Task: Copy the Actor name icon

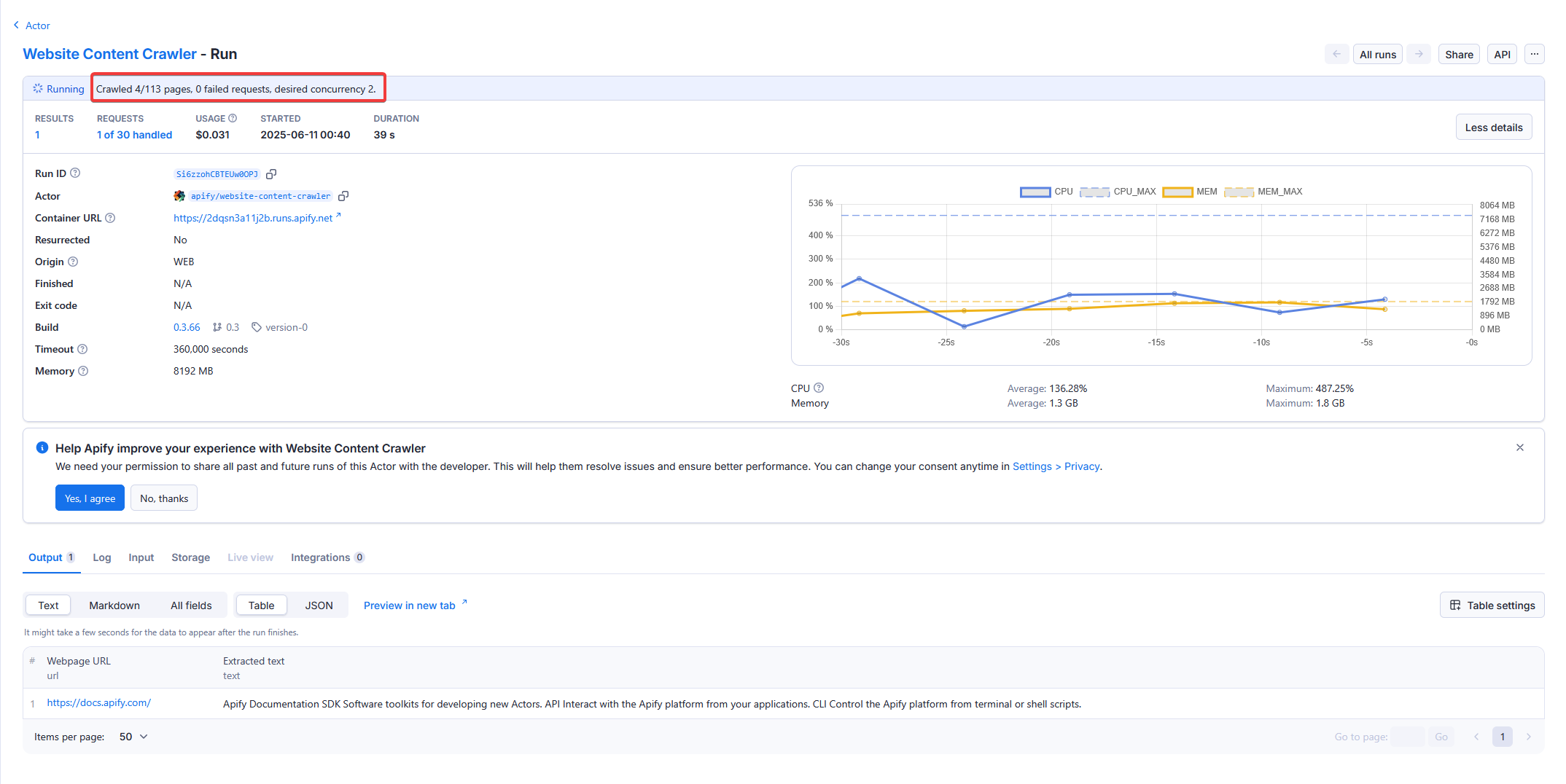Action: [343, 196]
